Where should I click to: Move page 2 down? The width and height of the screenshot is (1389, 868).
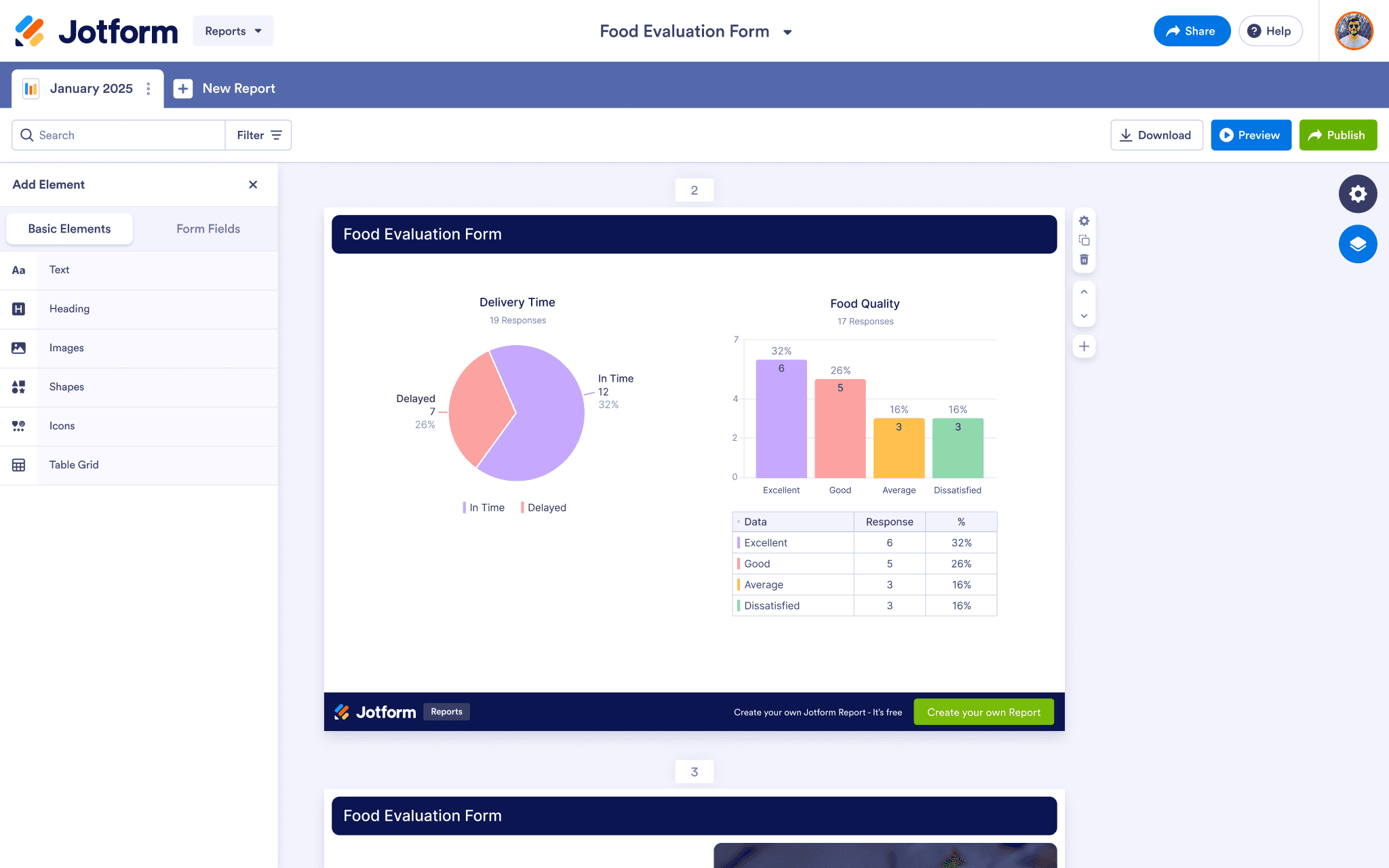click(x=1084, y=316)
